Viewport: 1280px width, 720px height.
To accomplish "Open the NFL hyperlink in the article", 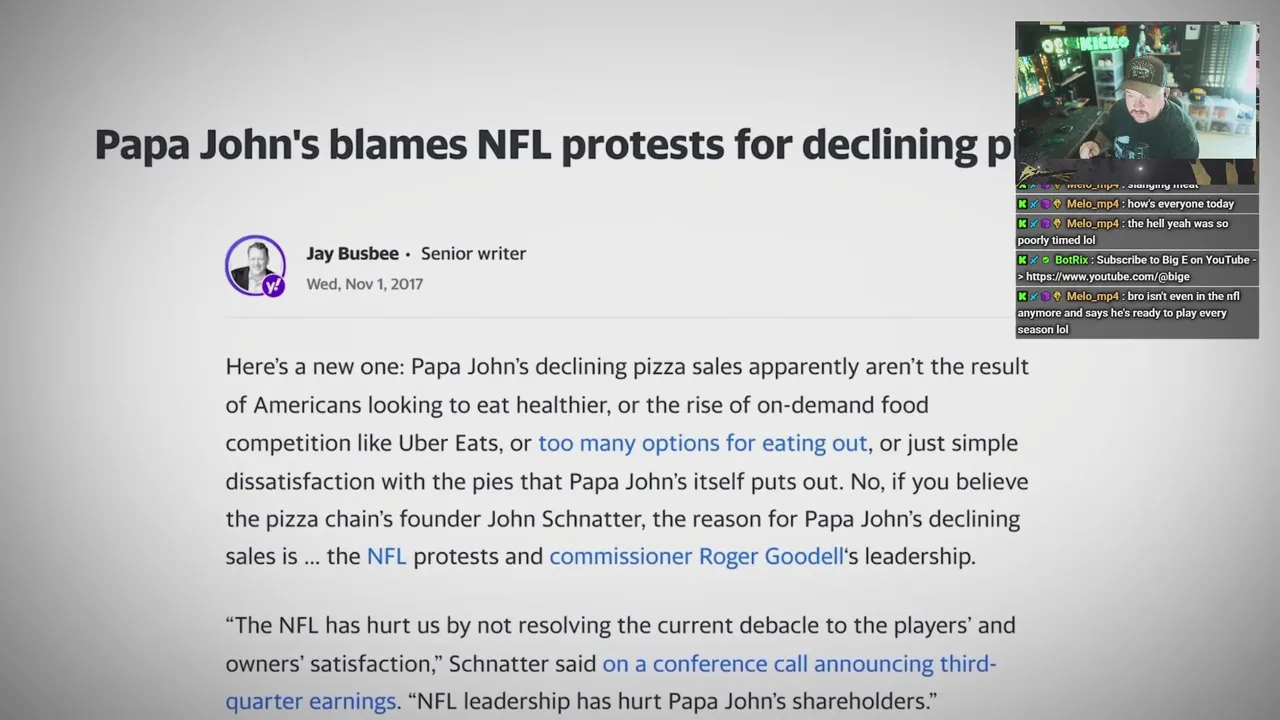I will pyautogui.click(x=386, y=556).
